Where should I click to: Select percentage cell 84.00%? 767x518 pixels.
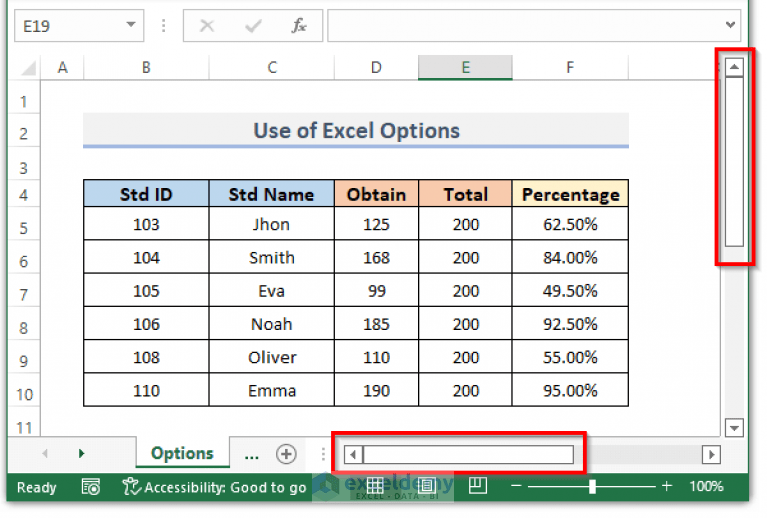[572, 258]
